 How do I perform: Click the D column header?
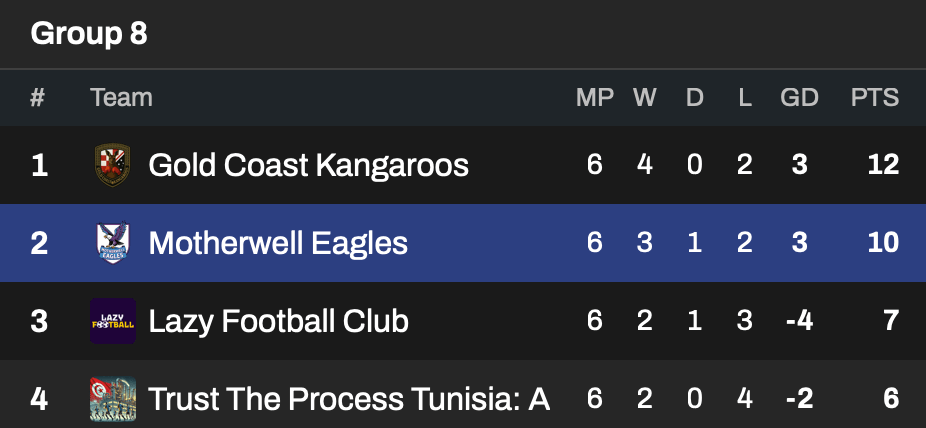coord(694,98)
